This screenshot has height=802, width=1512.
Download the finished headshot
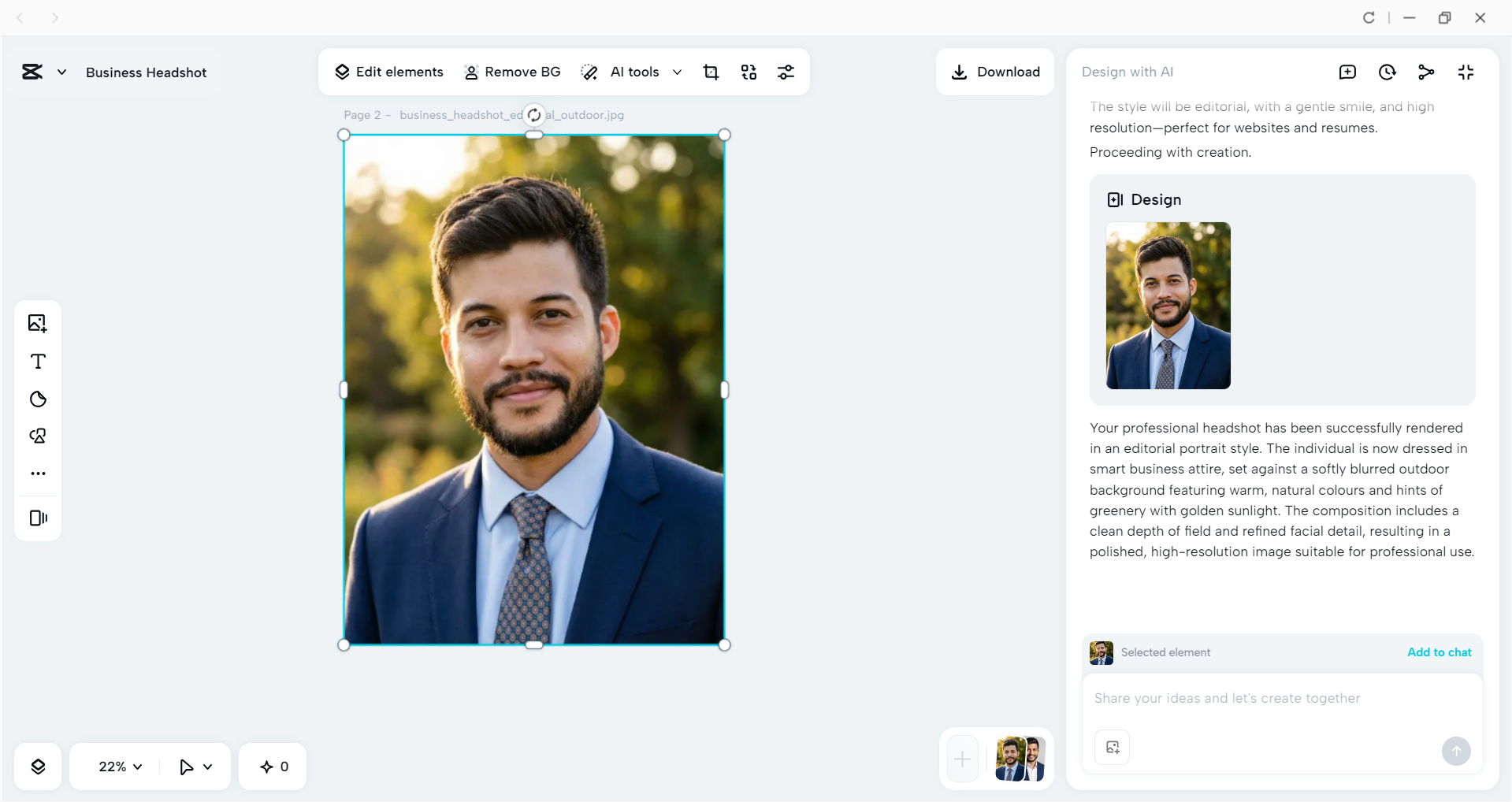(994, 72)
